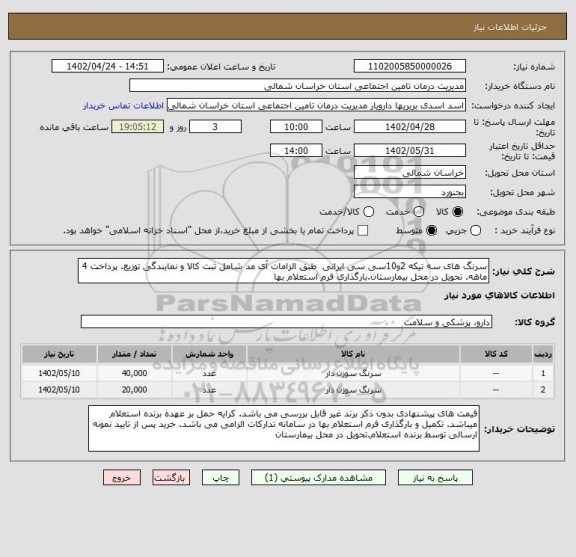The height and width of the screenshot is (557, 576).
Task: Click the ردیف column header
Action: point(543,354)
